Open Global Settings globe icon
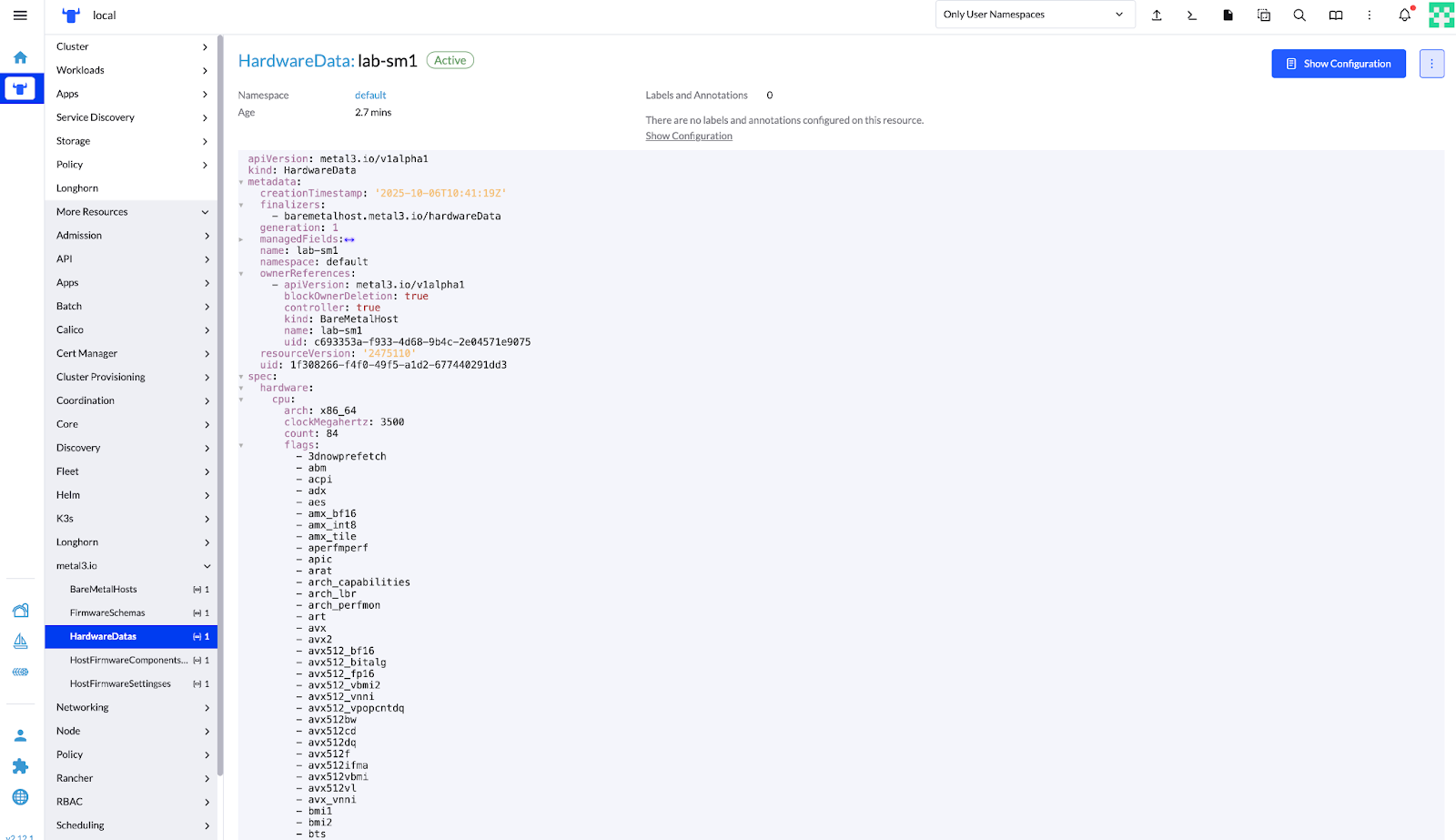The image size is (1456, 840). 20,797
